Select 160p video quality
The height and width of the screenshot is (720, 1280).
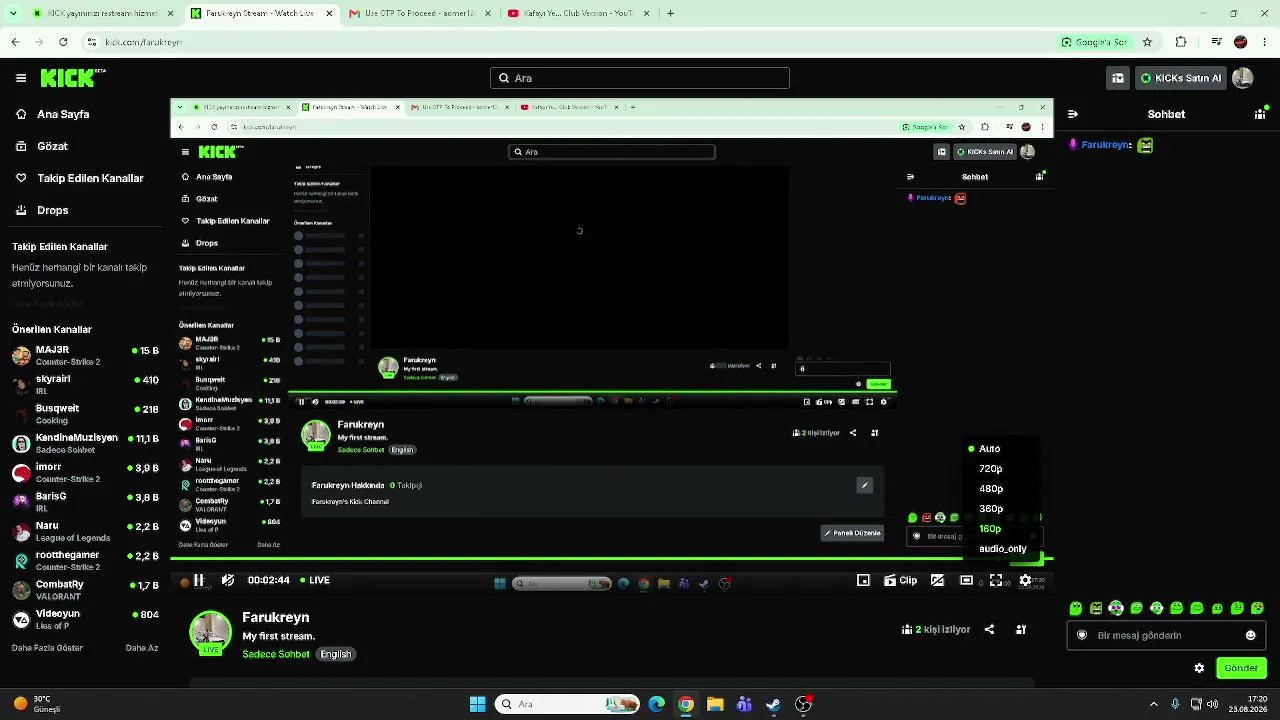(x=990, y=529)
